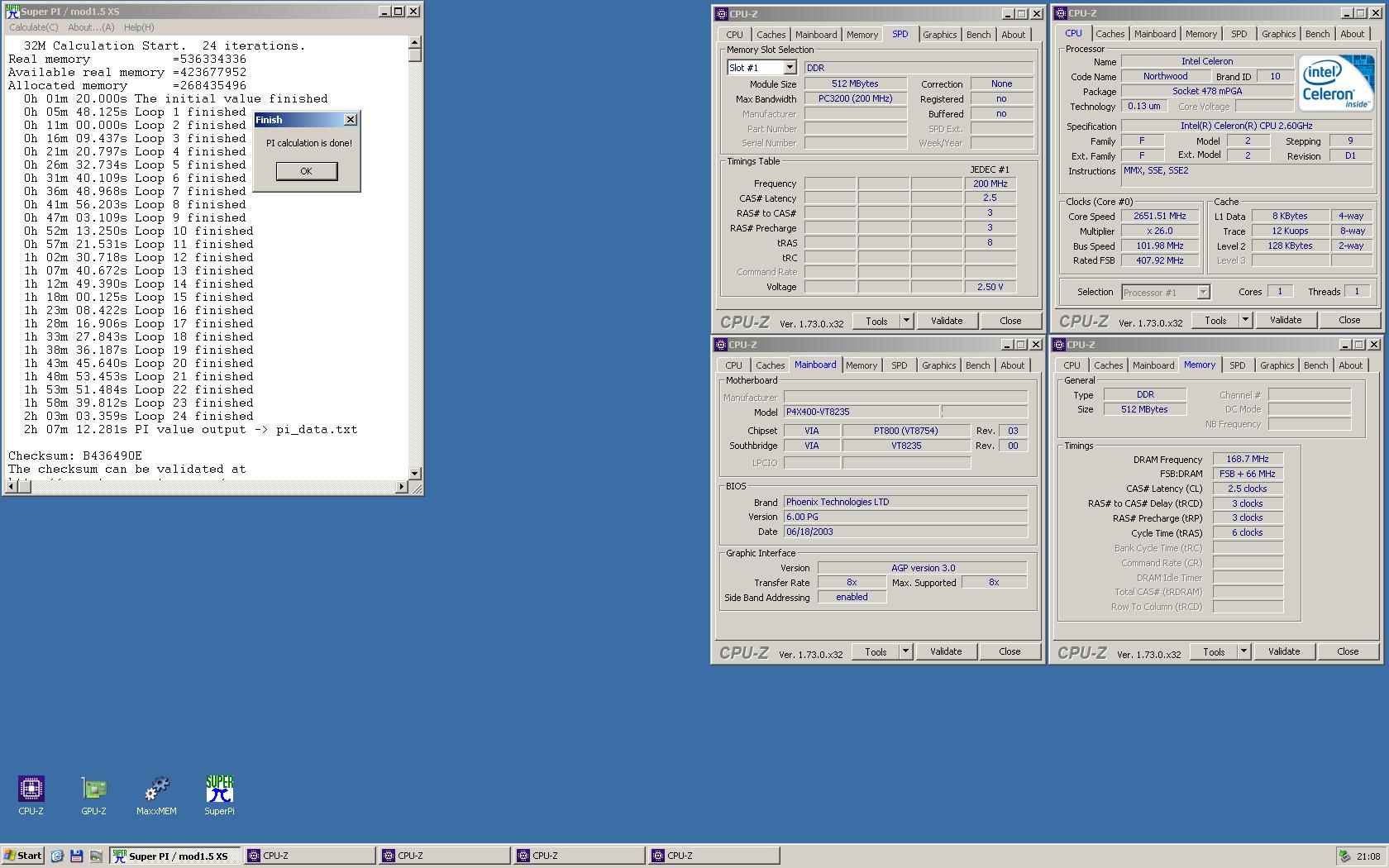Click the Side Band Addressing value enabled

pyautogui.click(x=852, y=597)
